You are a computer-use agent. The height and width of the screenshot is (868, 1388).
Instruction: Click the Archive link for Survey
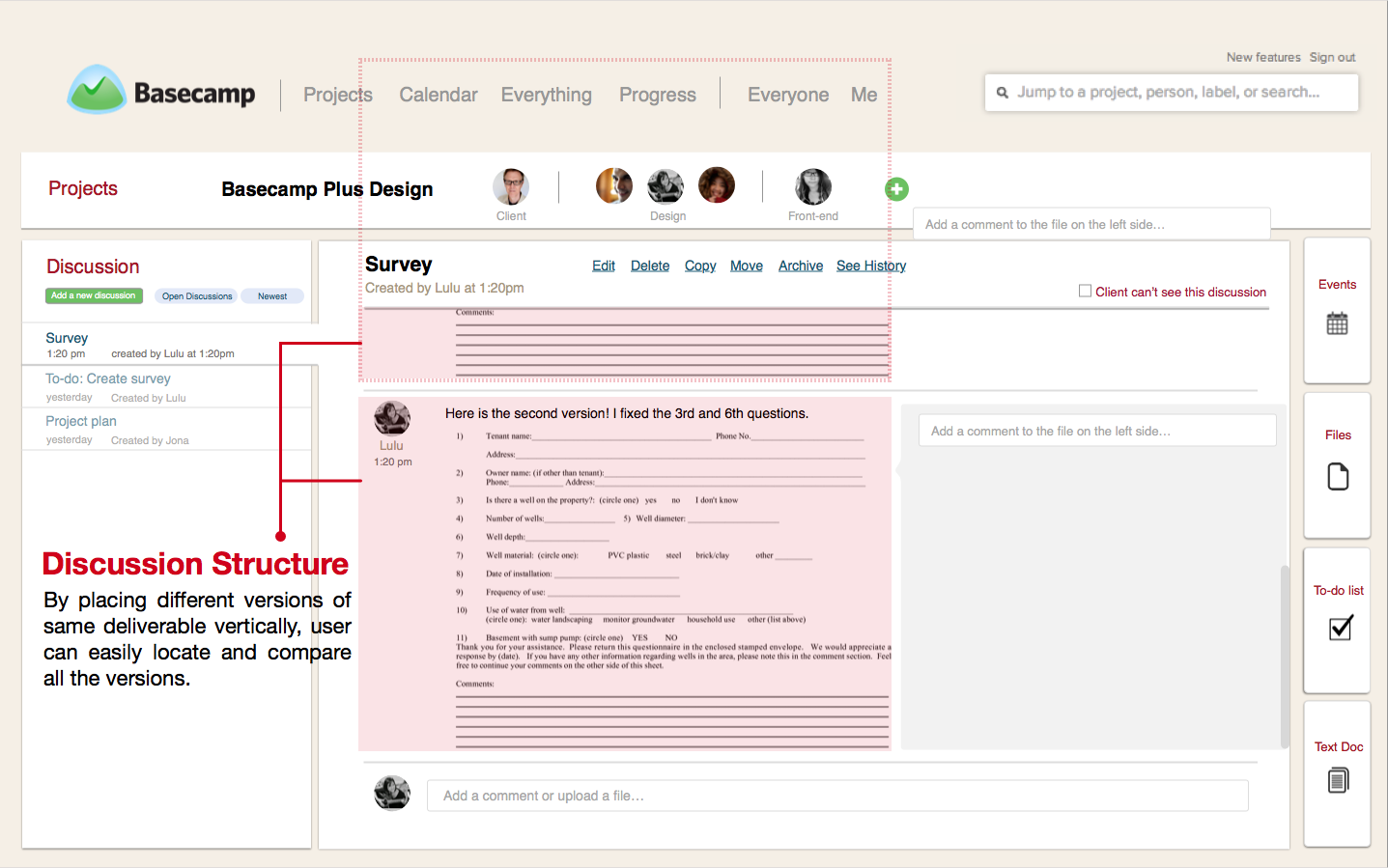801,266
